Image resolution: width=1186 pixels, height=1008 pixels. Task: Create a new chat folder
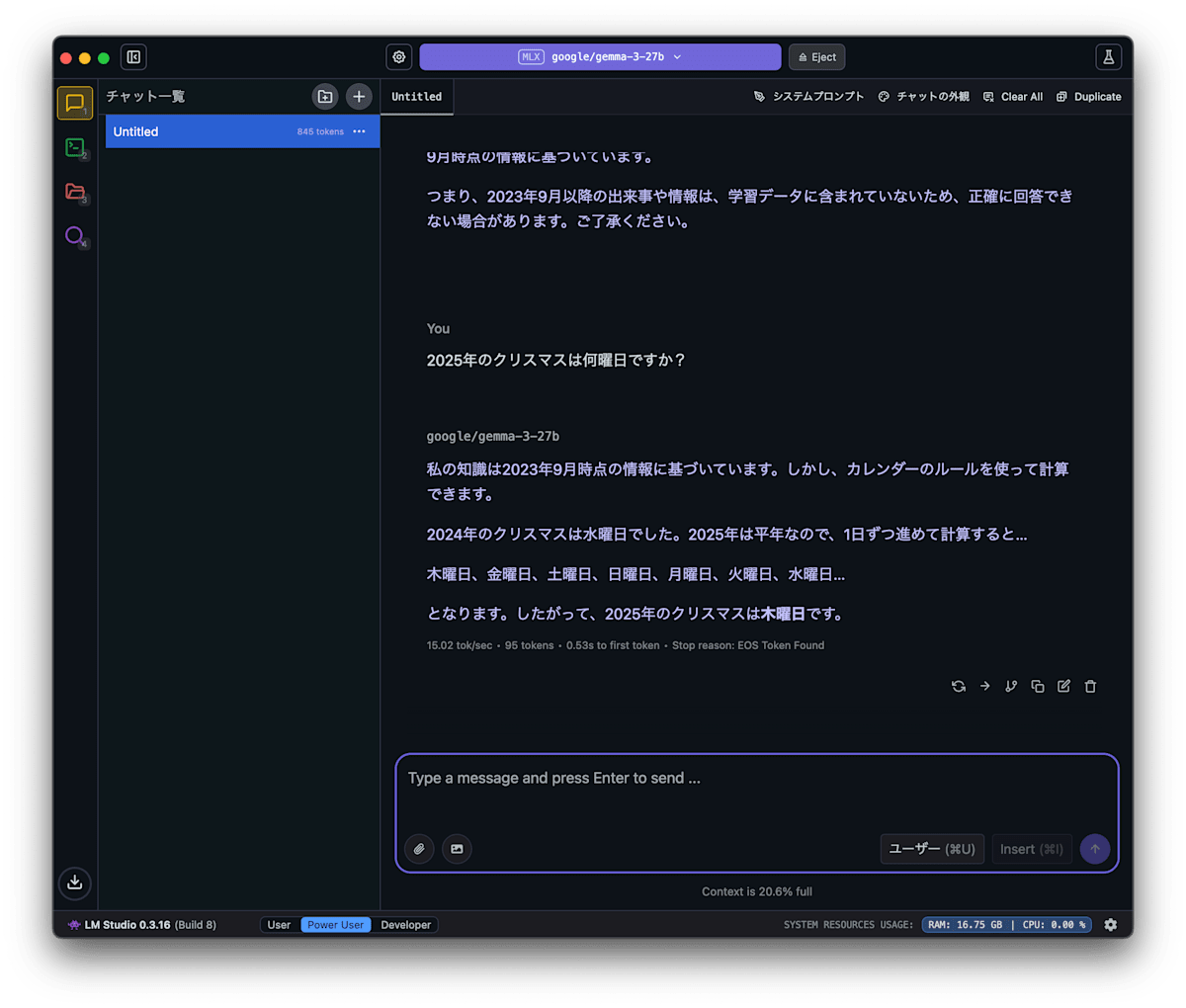325,97
